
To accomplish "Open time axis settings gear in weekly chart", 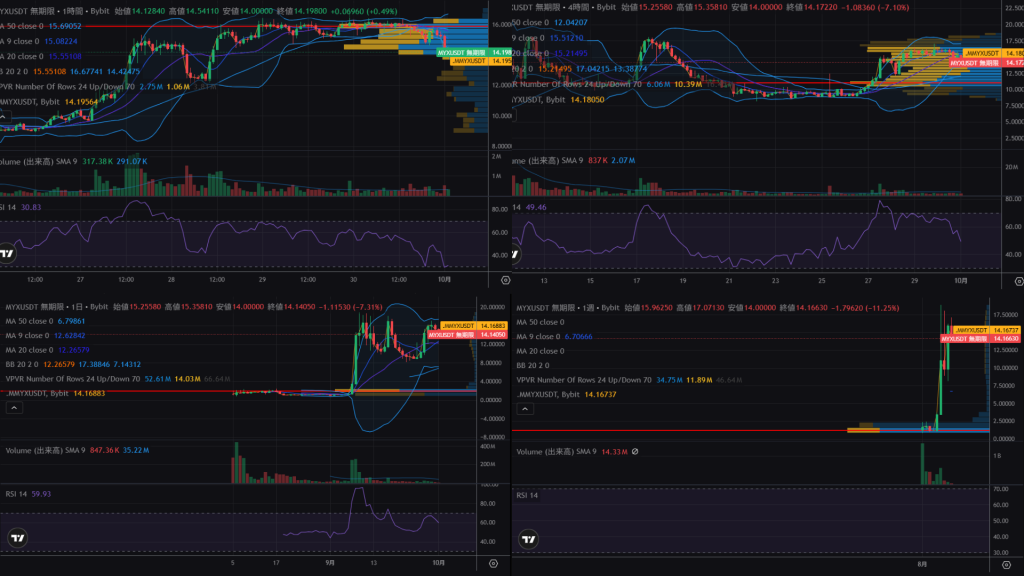I will [1004, 564].
